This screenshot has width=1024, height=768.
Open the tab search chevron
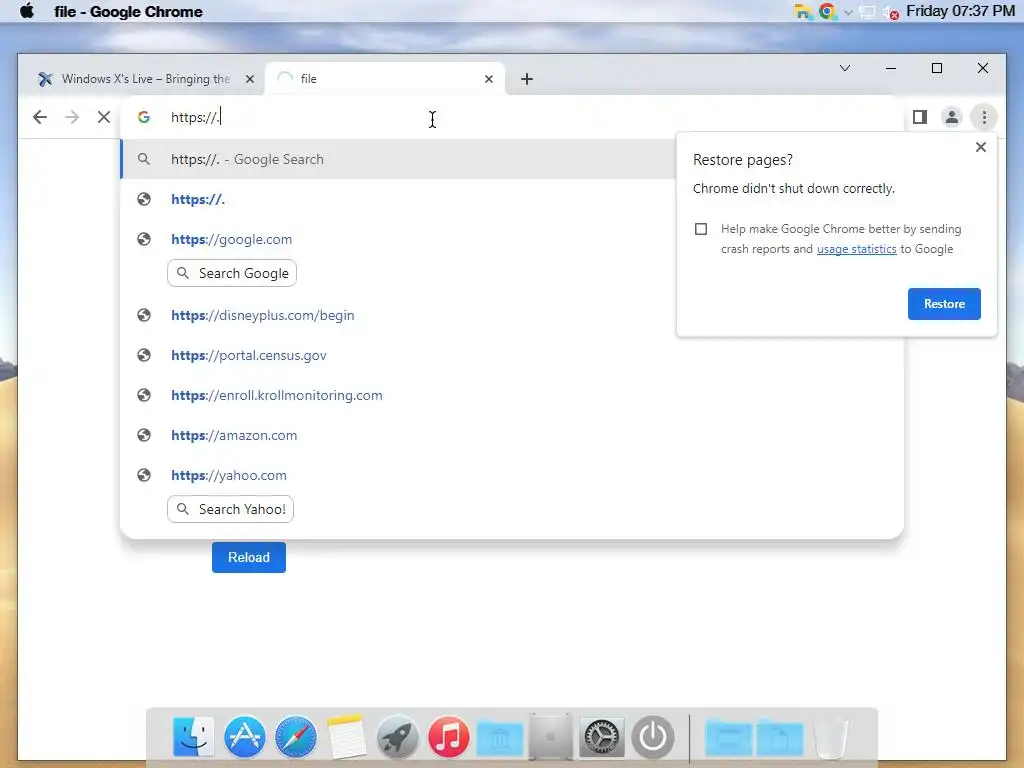pyautogui.click(x=844, y=68)
